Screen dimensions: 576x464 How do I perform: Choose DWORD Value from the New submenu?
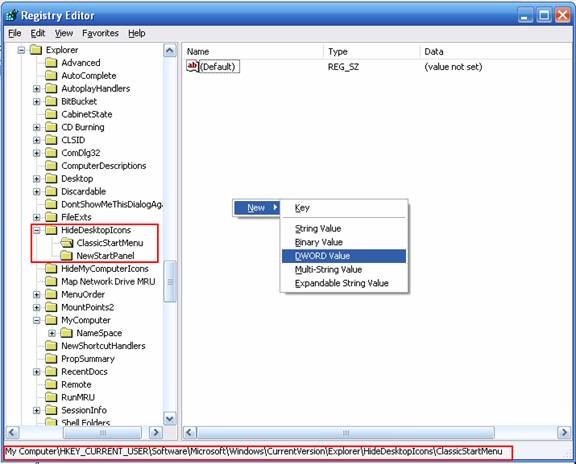[344, 256]
